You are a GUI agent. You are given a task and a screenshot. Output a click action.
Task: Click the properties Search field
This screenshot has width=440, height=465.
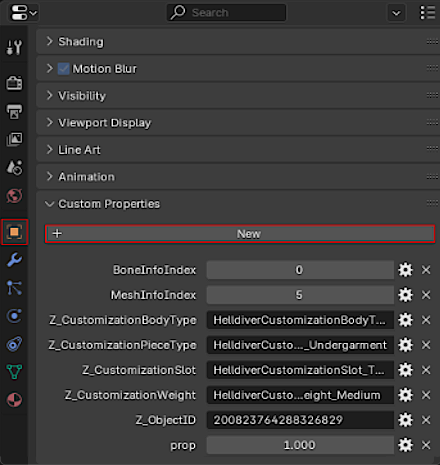(x=226, y=13)
